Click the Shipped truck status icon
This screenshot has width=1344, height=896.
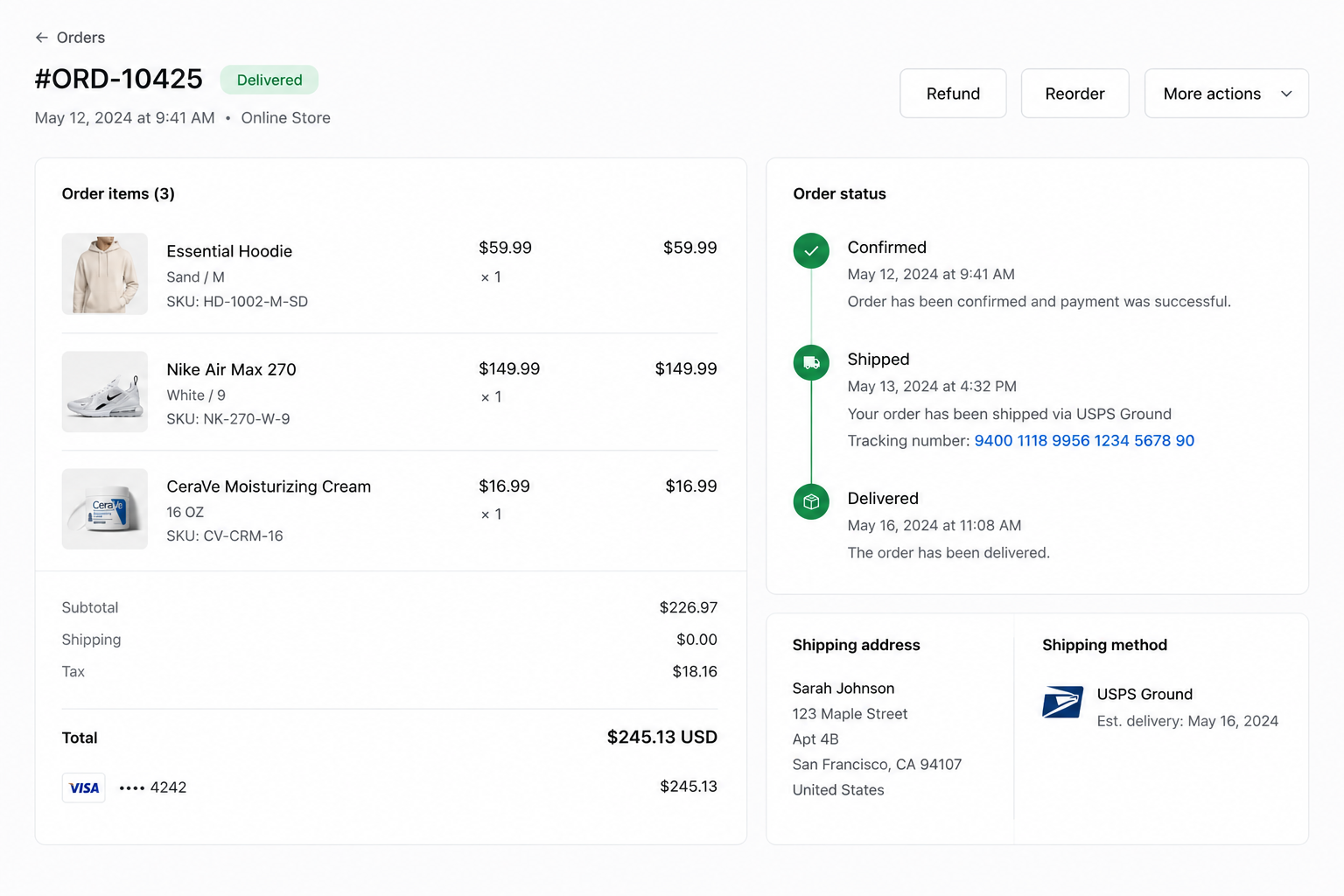point(811,362)
